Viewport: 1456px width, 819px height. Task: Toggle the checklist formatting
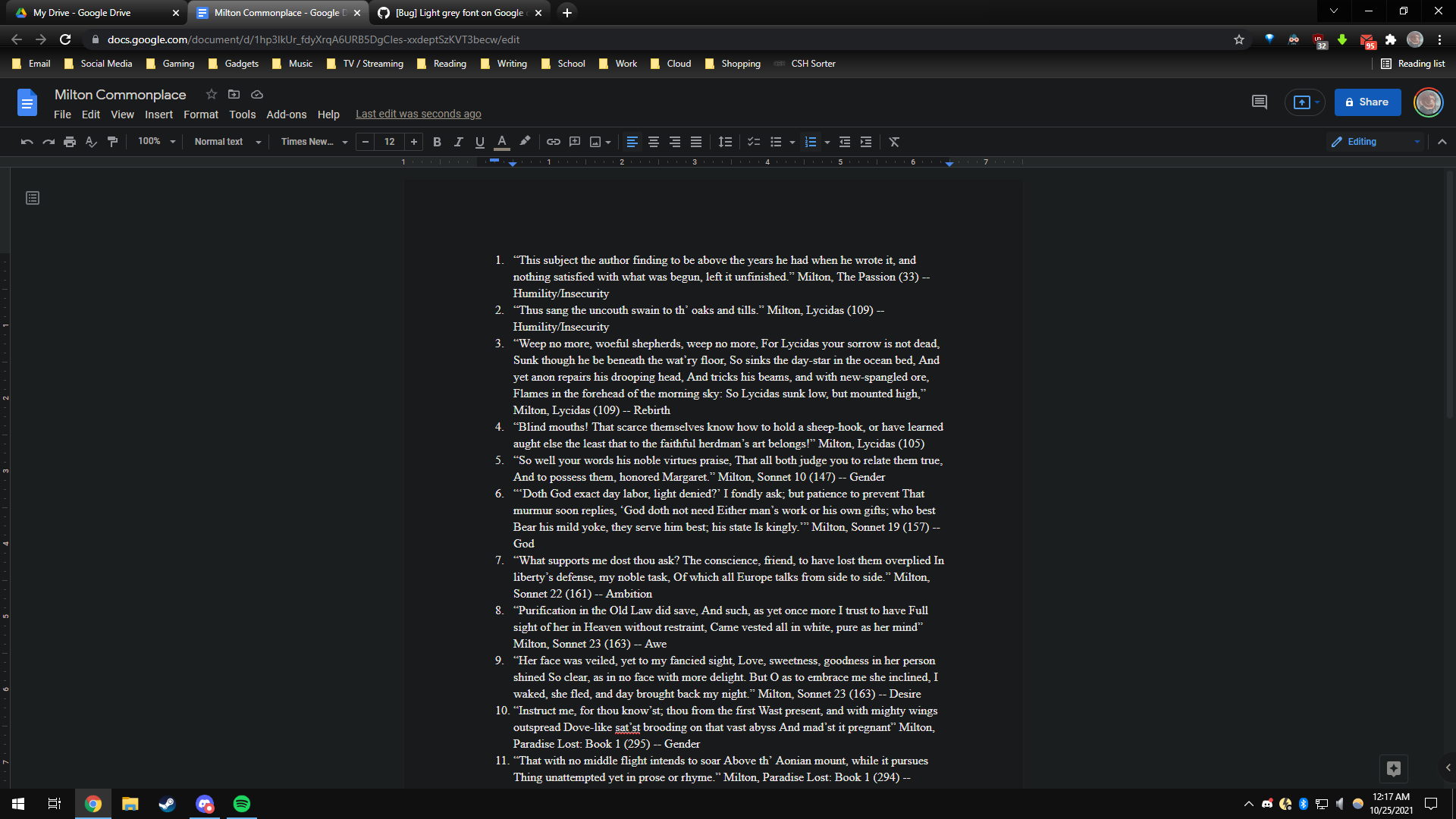pyautogui.click(x=753, y=142)
